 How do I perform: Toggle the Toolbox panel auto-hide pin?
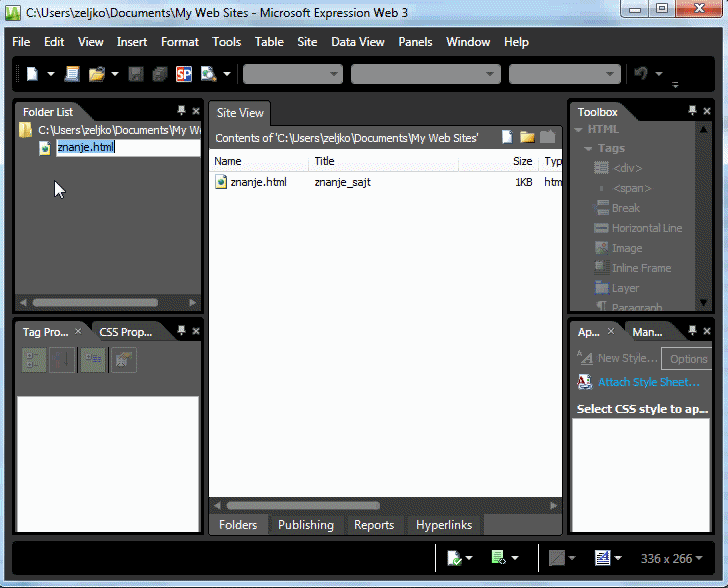(x=692, y=111)
